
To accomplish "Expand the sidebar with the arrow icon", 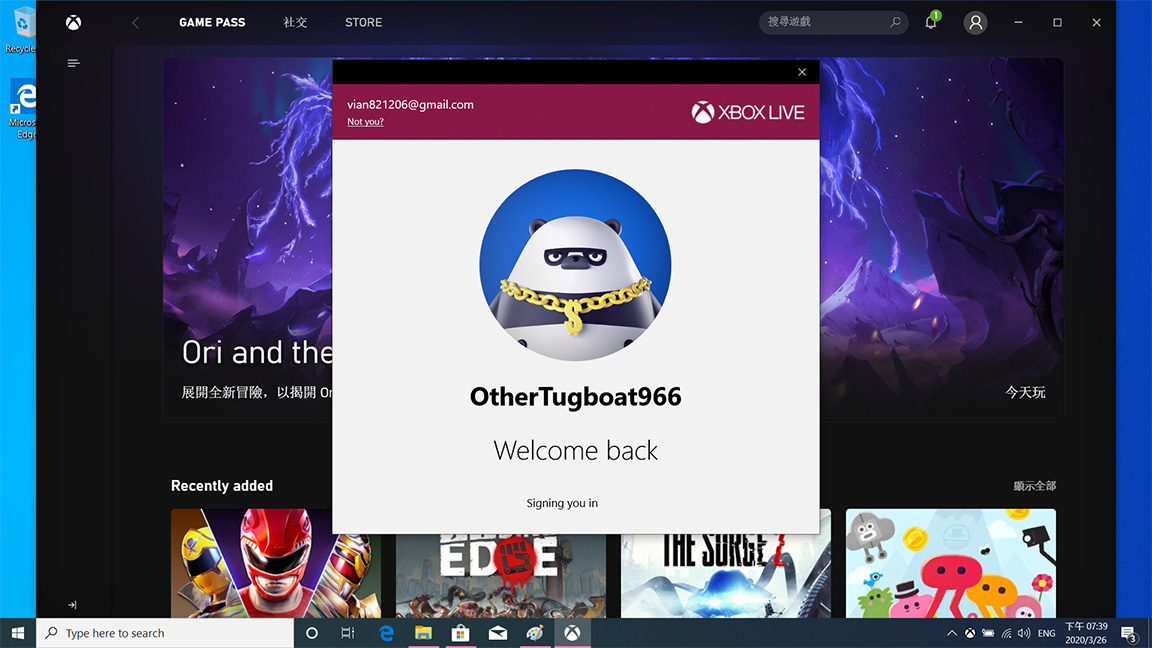I will [72, 605].
